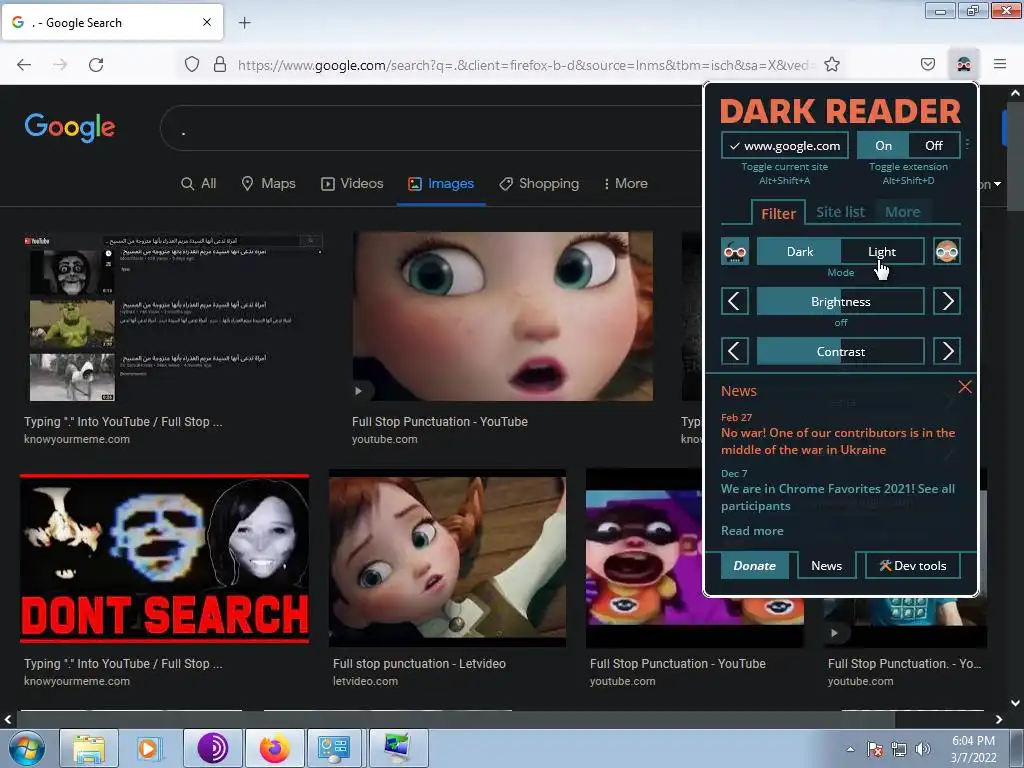Viewport: 1024px width, 768px height.
Task: Open the Firefox hamburger menu
Action: (1000, 64)
